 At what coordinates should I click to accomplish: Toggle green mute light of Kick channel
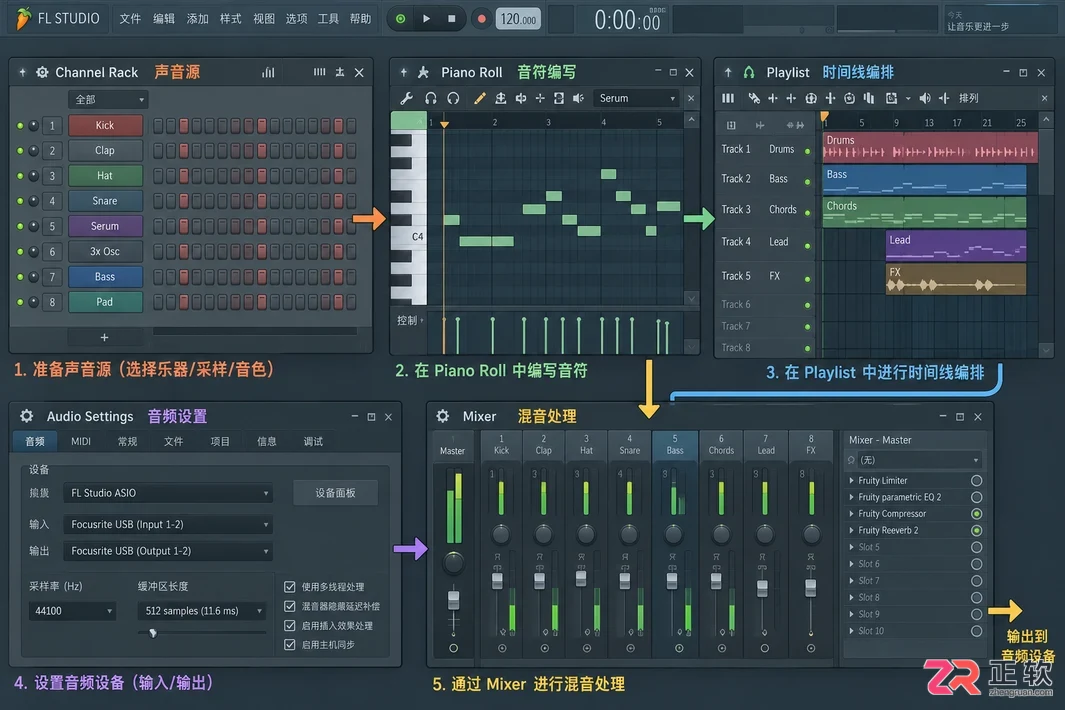(x=20, y=126)
